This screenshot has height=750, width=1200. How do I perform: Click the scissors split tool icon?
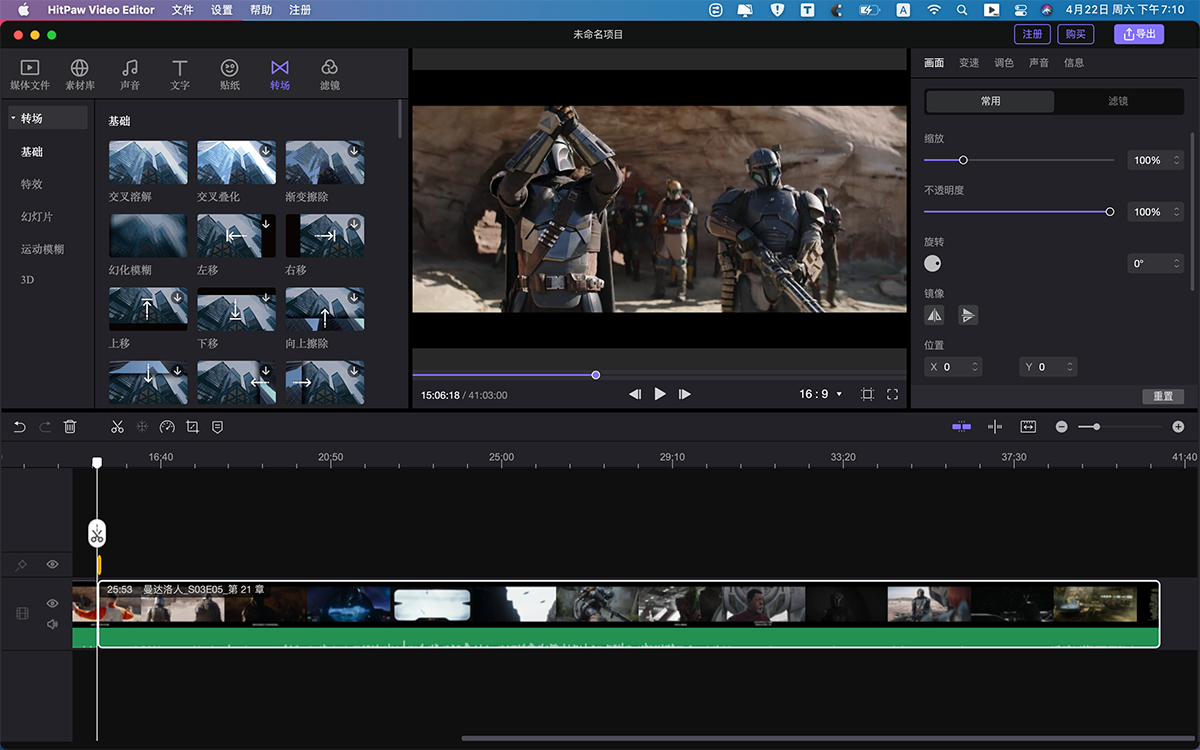pos(117,427)
